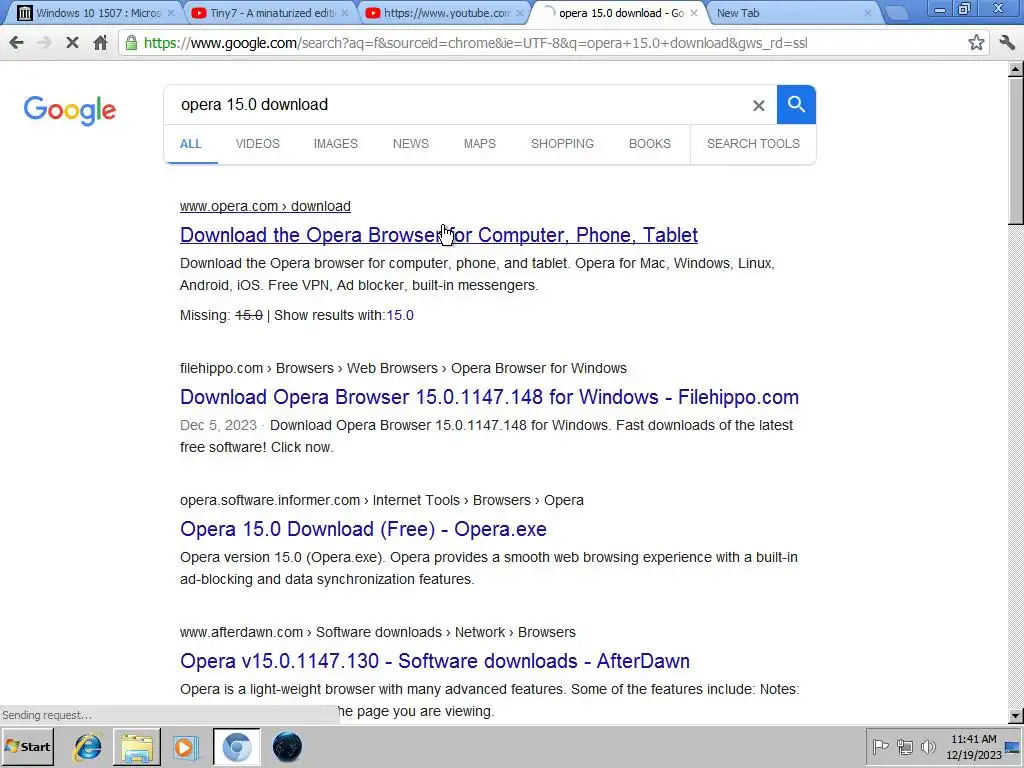Open the network tray icon

(904, 746)
